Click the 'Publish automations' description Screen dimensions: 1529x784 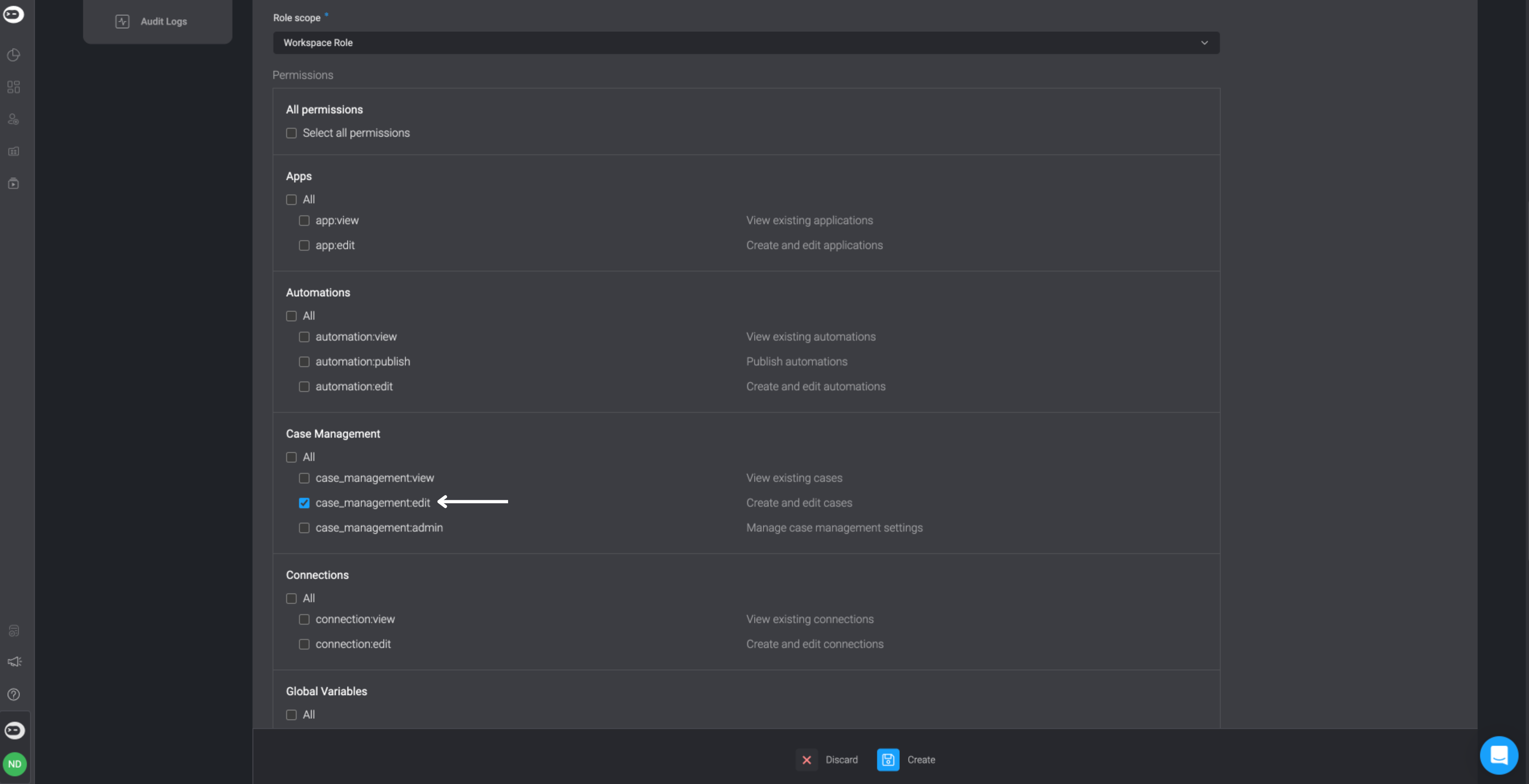point(797,361)
